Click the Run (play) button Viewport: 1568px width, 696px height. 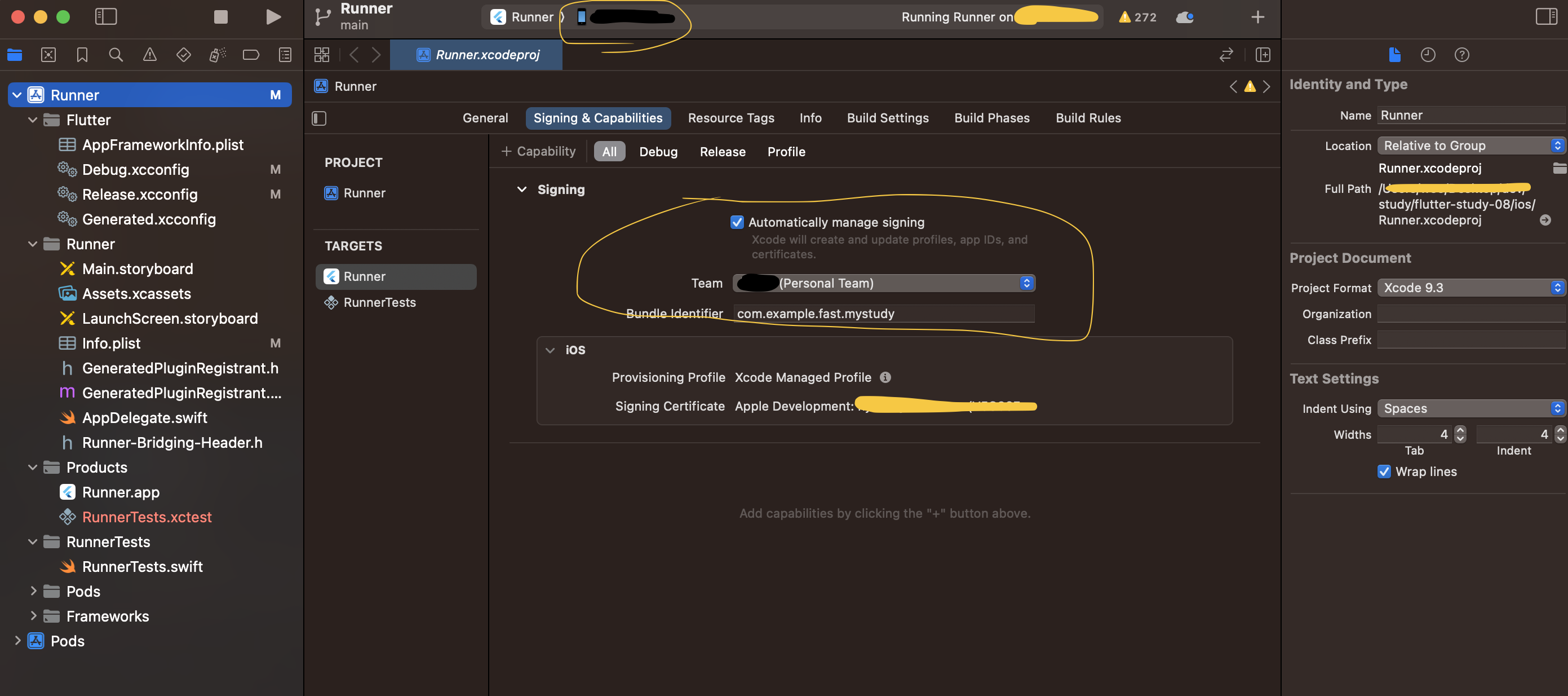pos(273,17)
